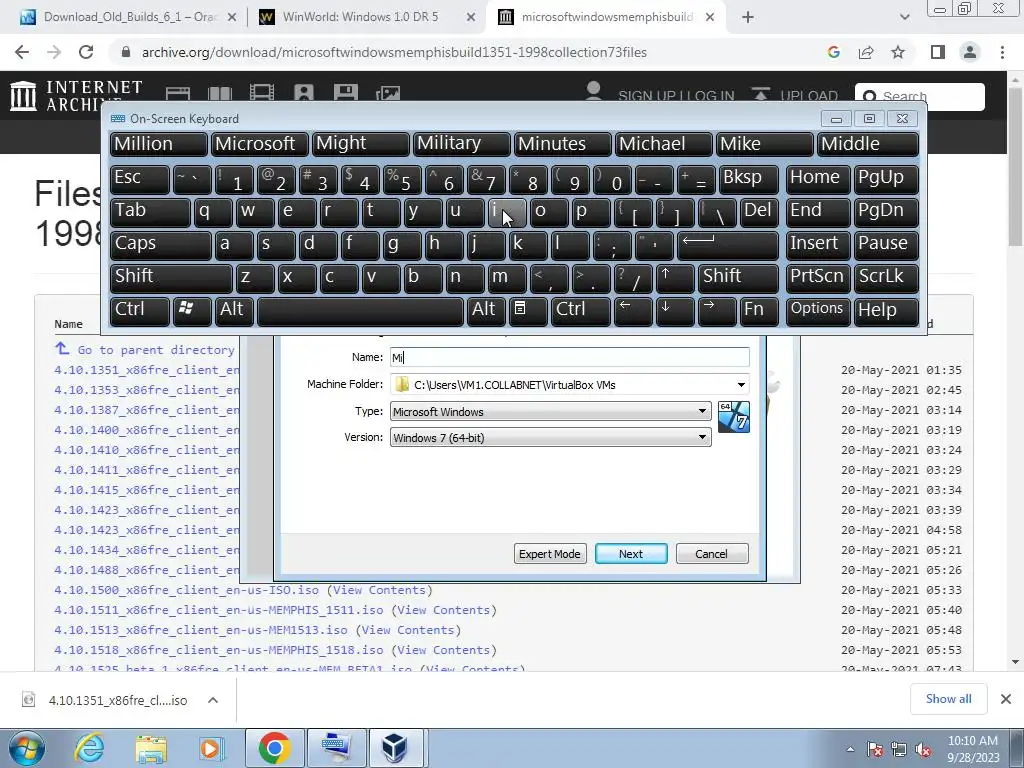Open Internet Archive software floppy icon

coord(345,93)
